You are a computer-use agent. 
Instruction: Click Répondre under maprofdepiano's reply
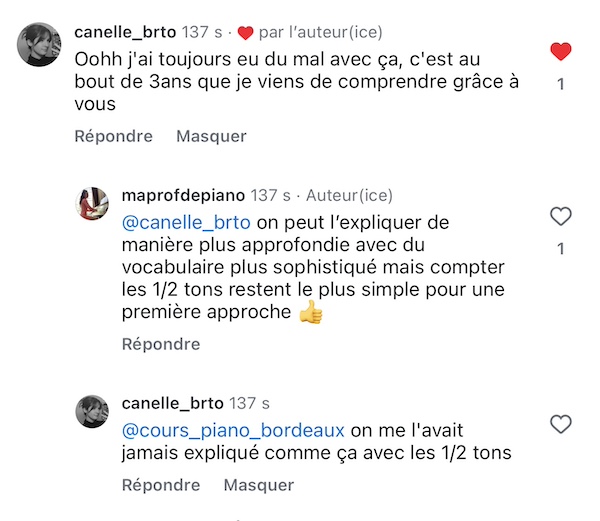161,344
